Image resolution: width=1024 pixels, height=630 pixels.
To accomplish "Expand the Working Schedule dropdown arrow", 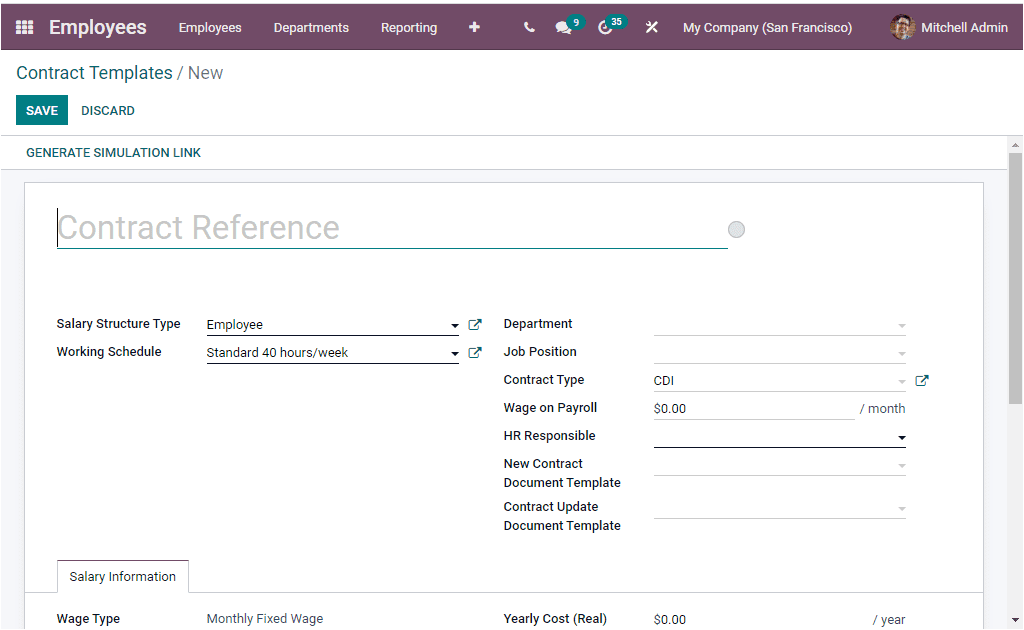I will (x=454, y=352).
